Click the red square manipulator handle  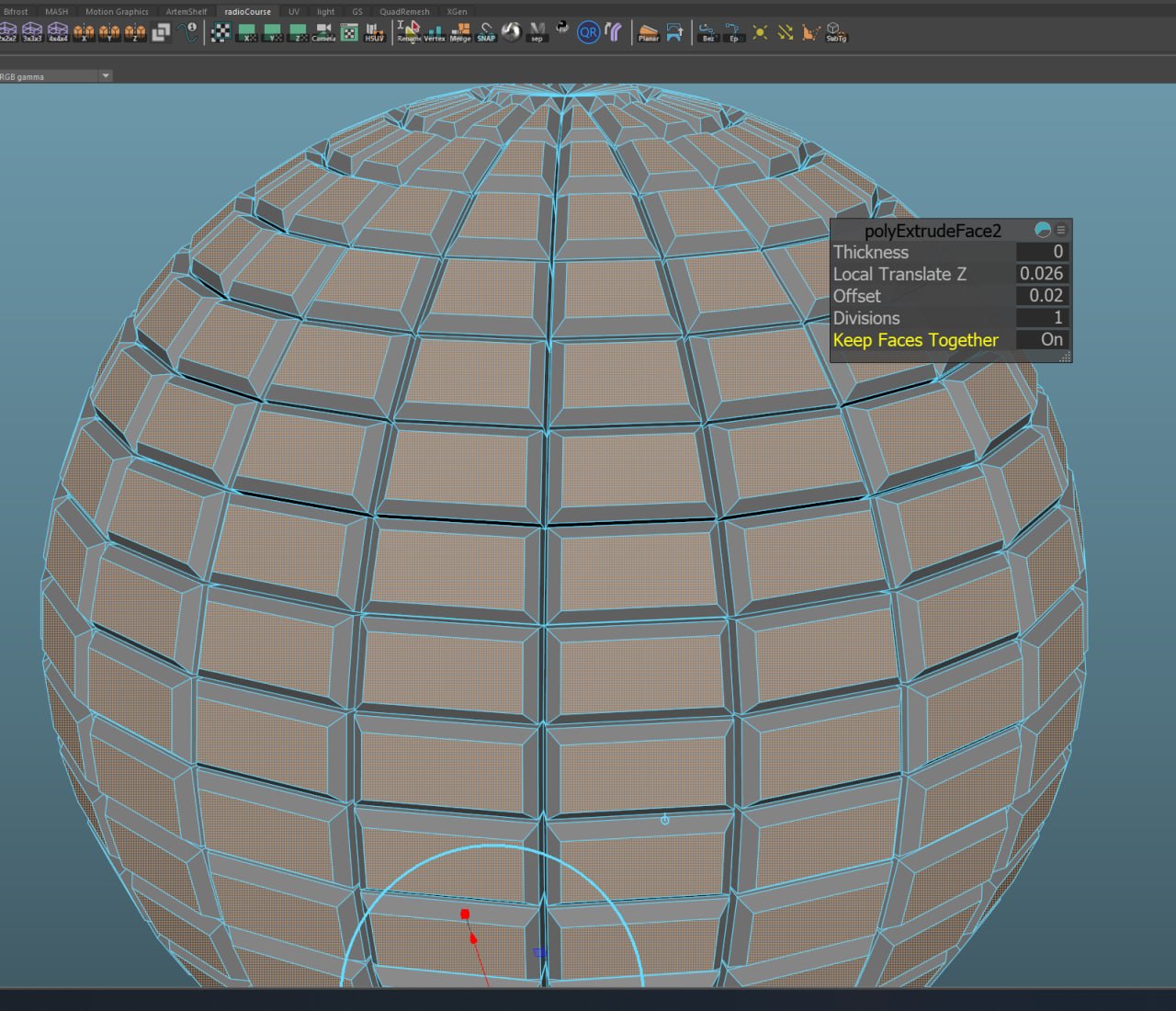(x=465, y=914)
